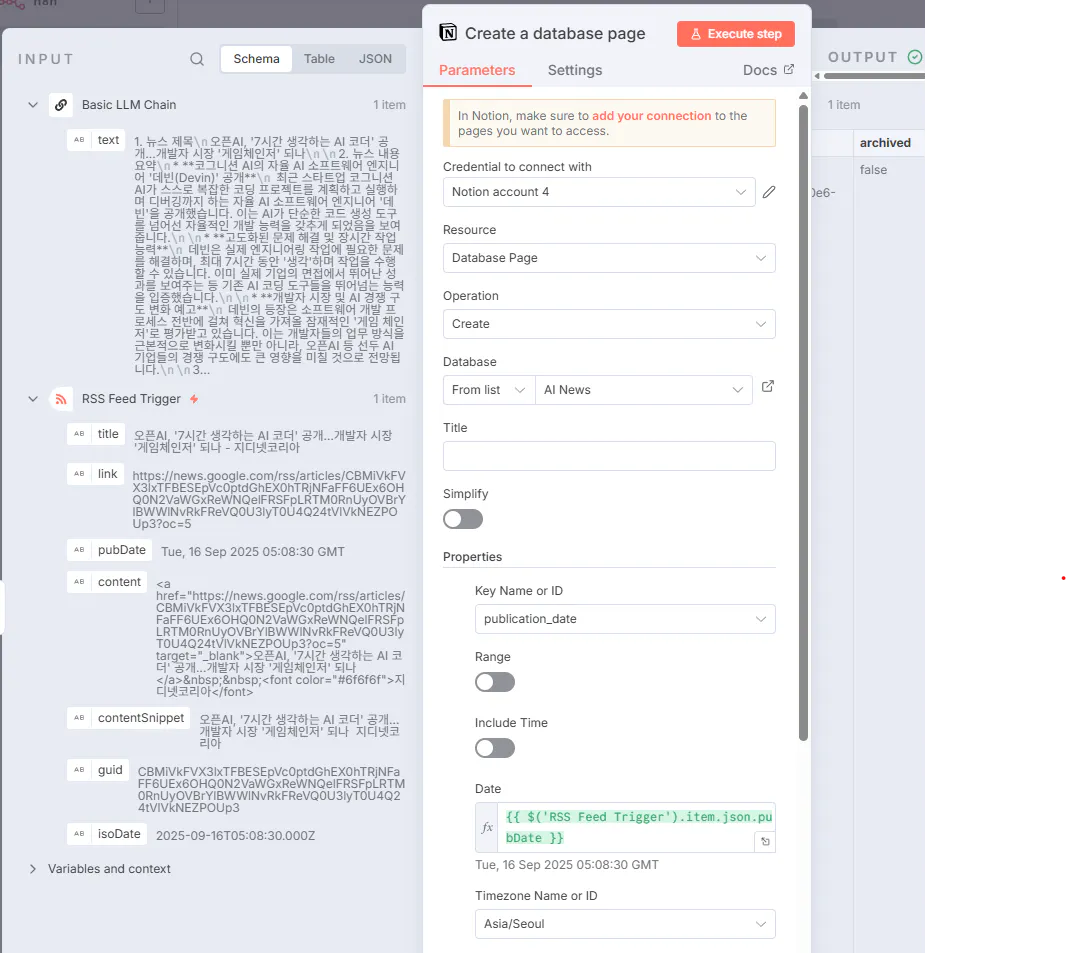Image resolution: width=1067 pixels, height=953 pixels.
Task: Click the green output success check icon
Action: [x=915, y=57]
